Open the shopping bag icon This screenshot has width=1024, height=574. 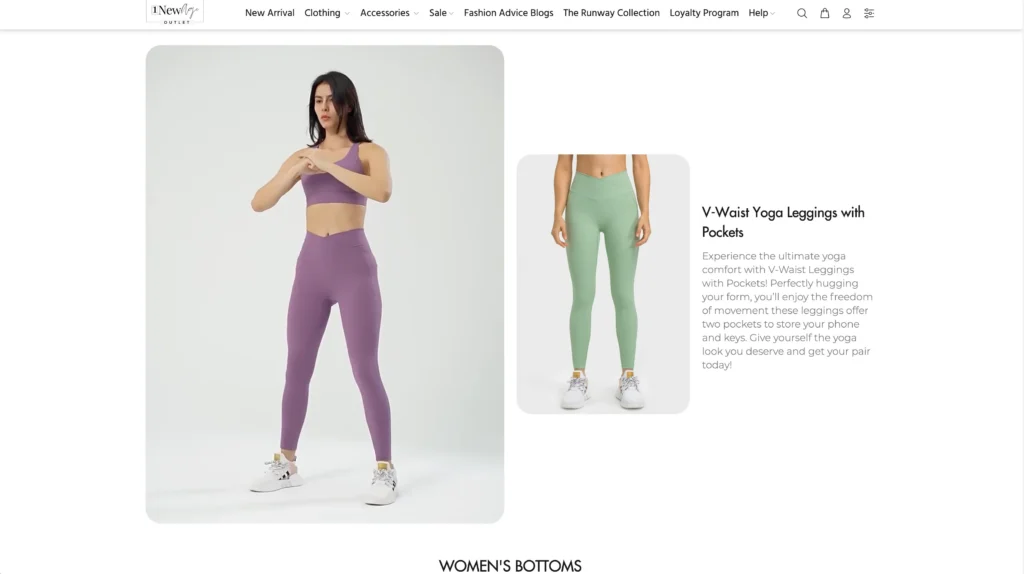[x=825, y=13]
